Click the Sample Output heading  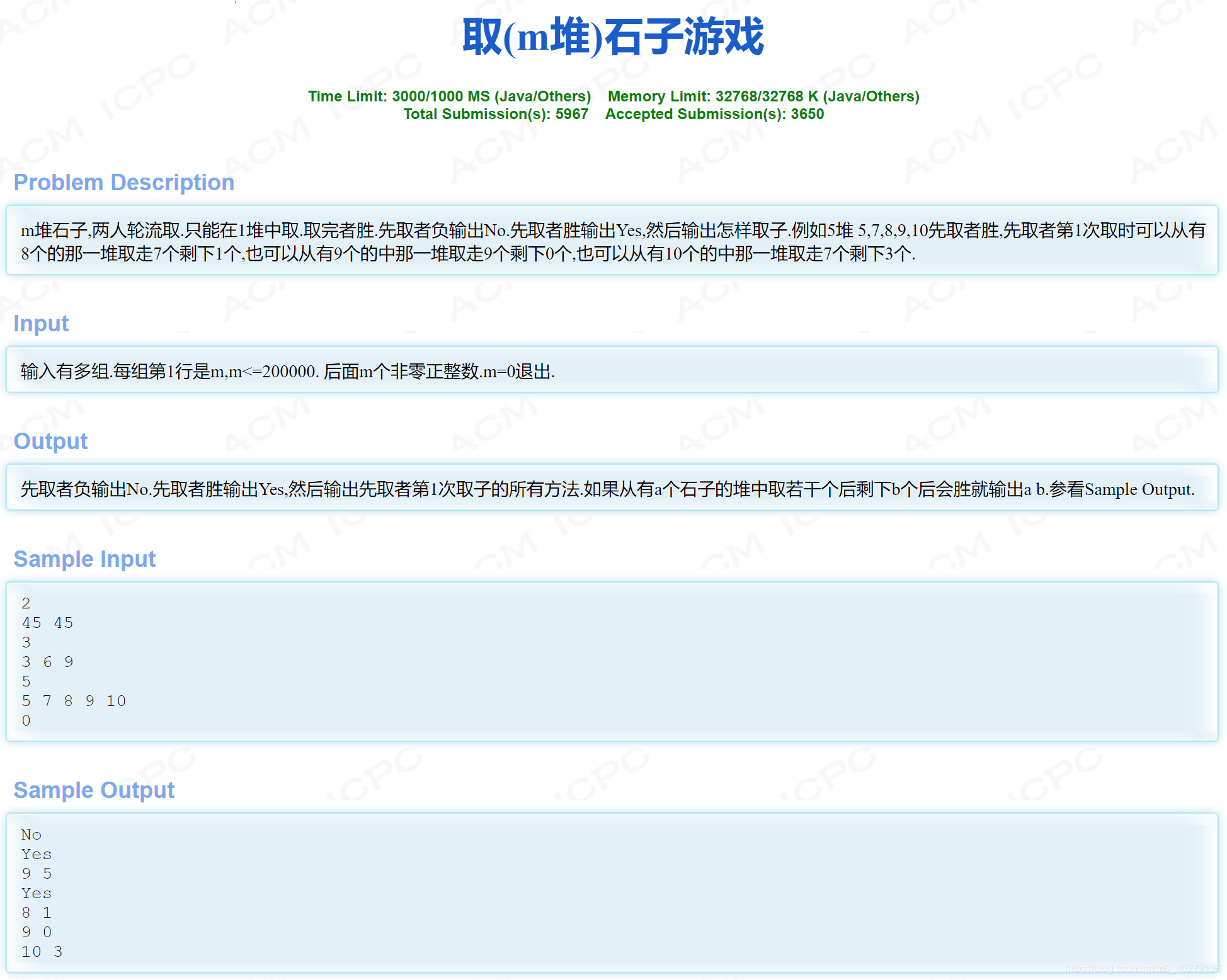94,790
